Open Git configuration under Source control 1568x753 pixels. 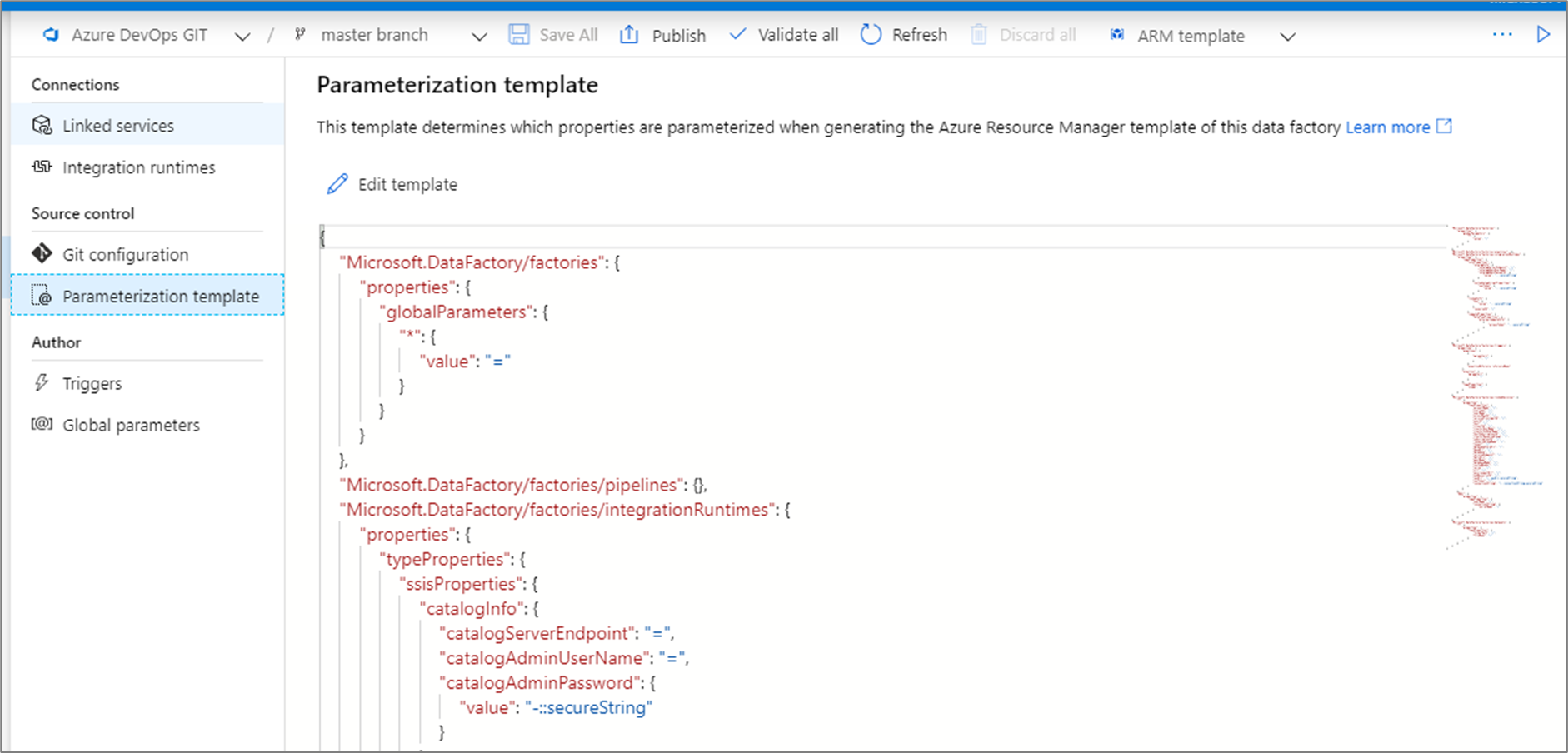(x=147, y=254)
